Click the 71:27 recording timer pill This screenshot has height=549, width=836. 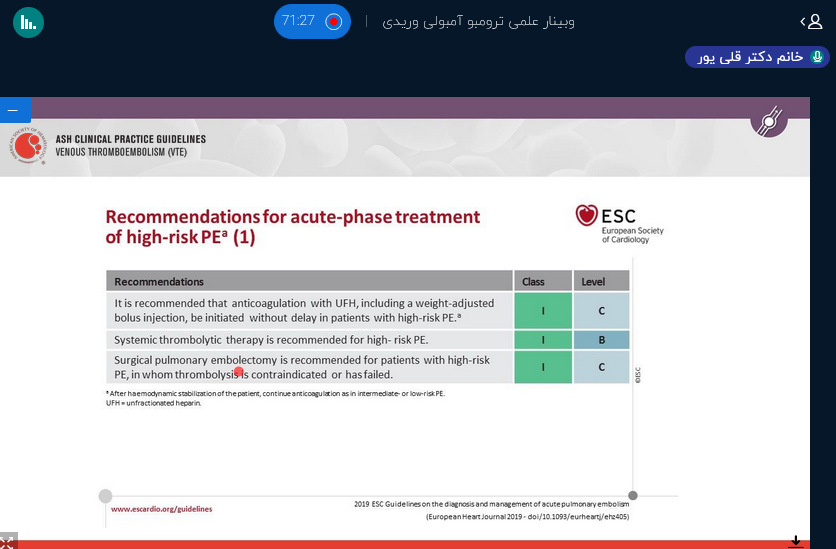312,21
